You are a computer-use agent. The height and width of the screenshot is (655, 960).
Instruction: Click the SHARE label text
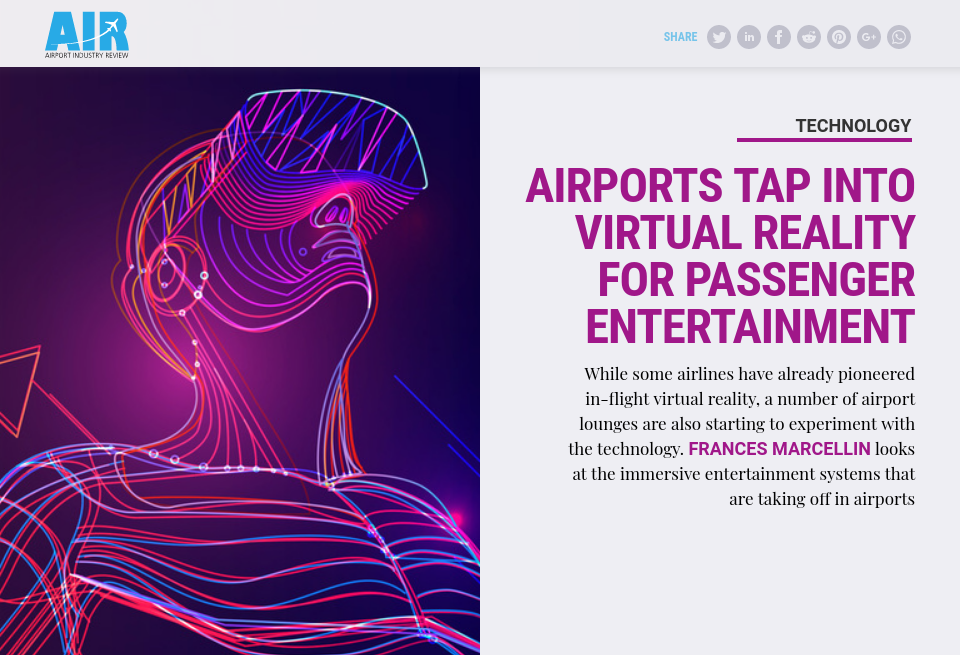tap(680, 37)
